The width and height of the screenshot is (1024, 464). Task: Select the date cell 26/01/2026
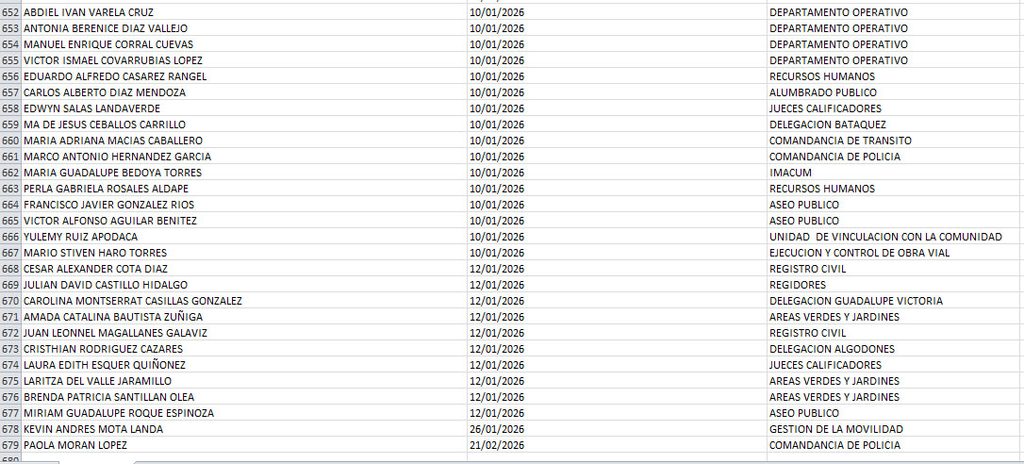[617, 429]
